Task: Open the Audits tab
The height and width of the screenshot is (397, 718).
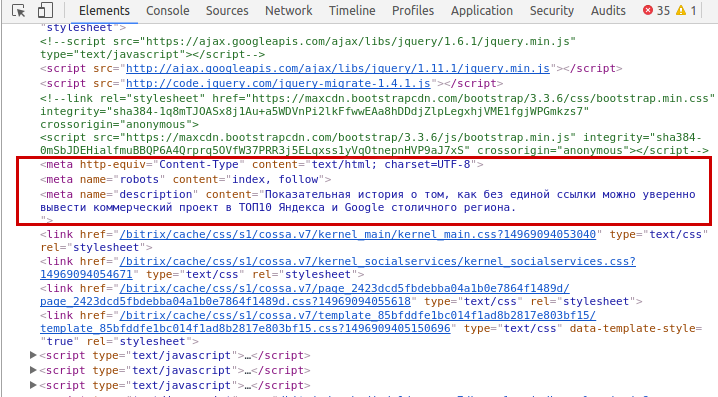Action: (608, 11)
